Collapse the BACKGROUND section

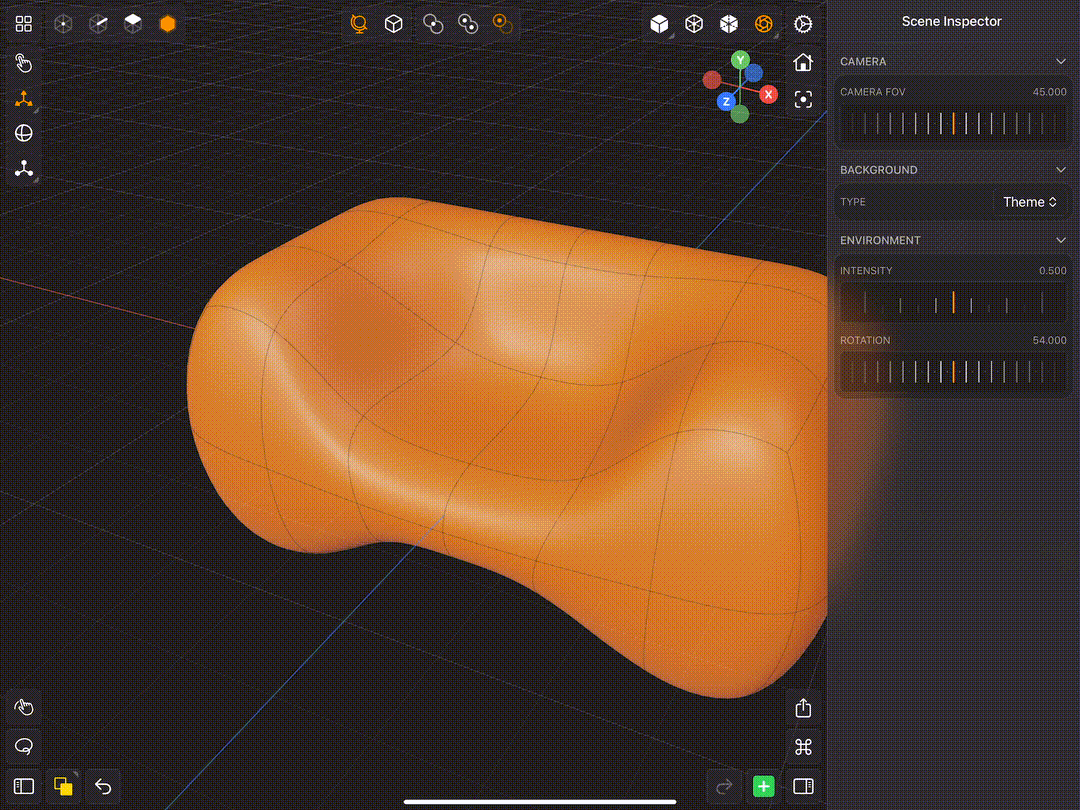tap(1061, 169)
